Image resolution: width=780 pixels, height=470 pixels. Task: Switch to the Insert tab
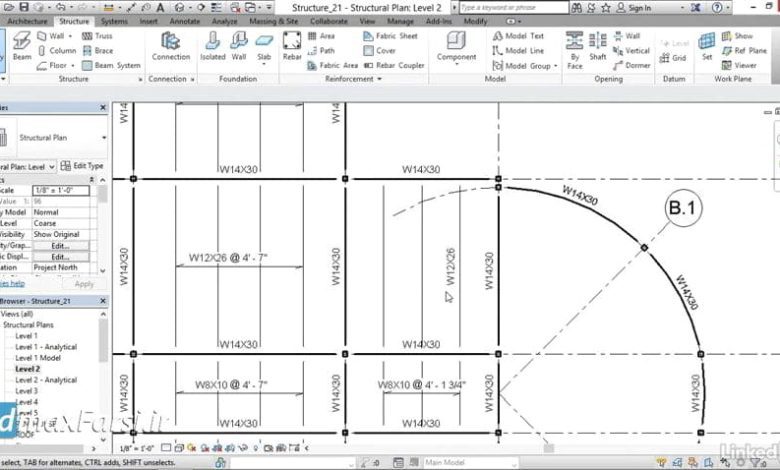(148, 21)
